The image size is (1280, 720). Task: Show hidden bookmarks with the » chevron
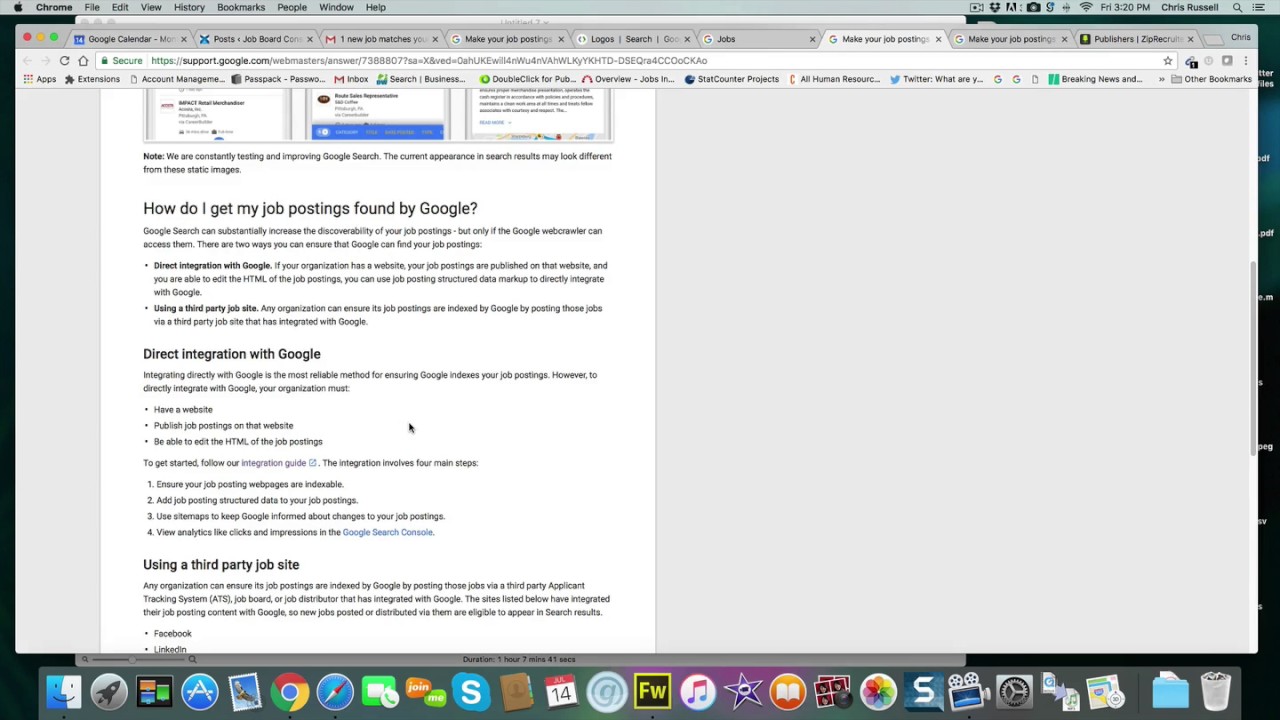(x=1161, y=79)
